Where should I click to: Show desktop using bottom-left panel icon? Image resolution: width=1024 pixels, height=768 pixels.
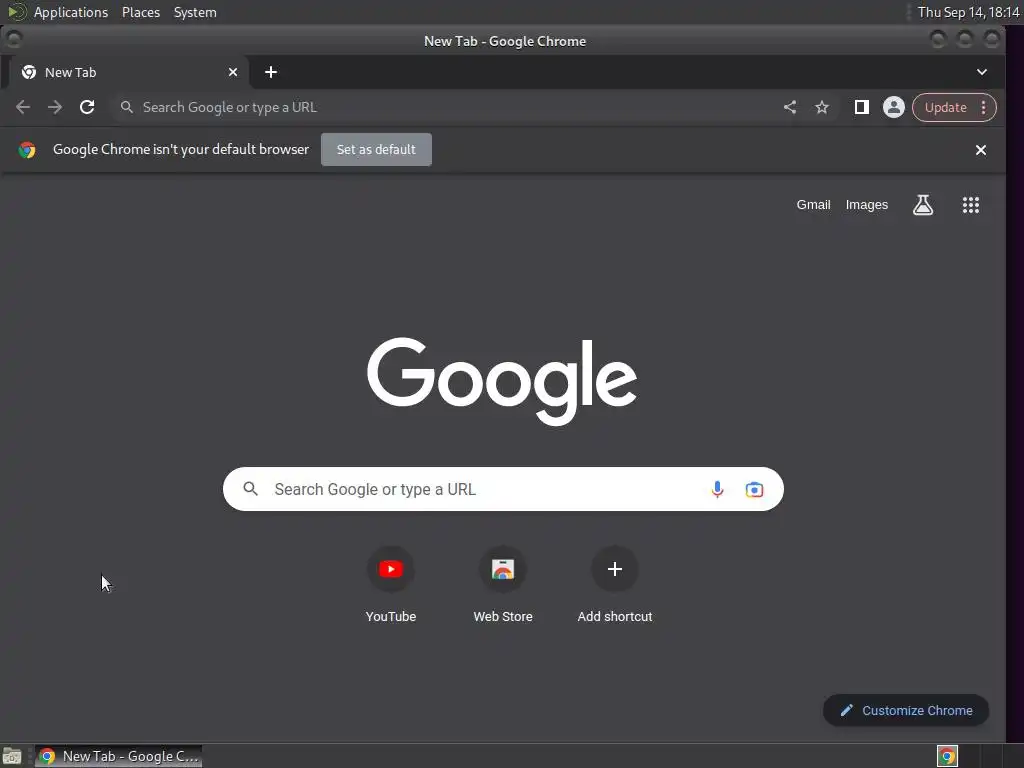point(12,756)
